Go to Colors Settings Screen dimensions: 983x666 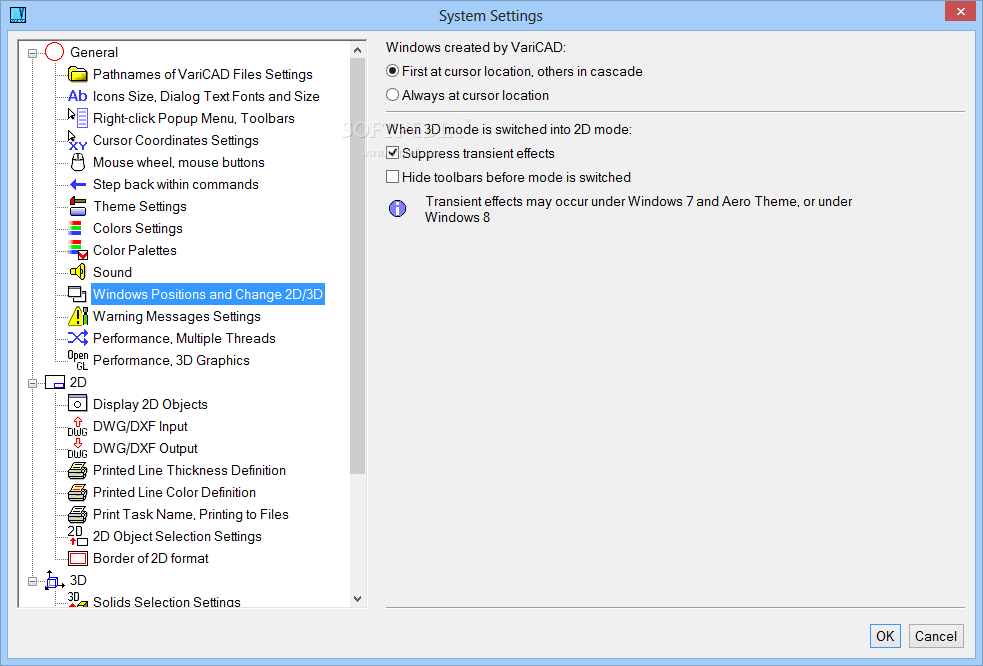pyautogui.click(x=138, y=228)
